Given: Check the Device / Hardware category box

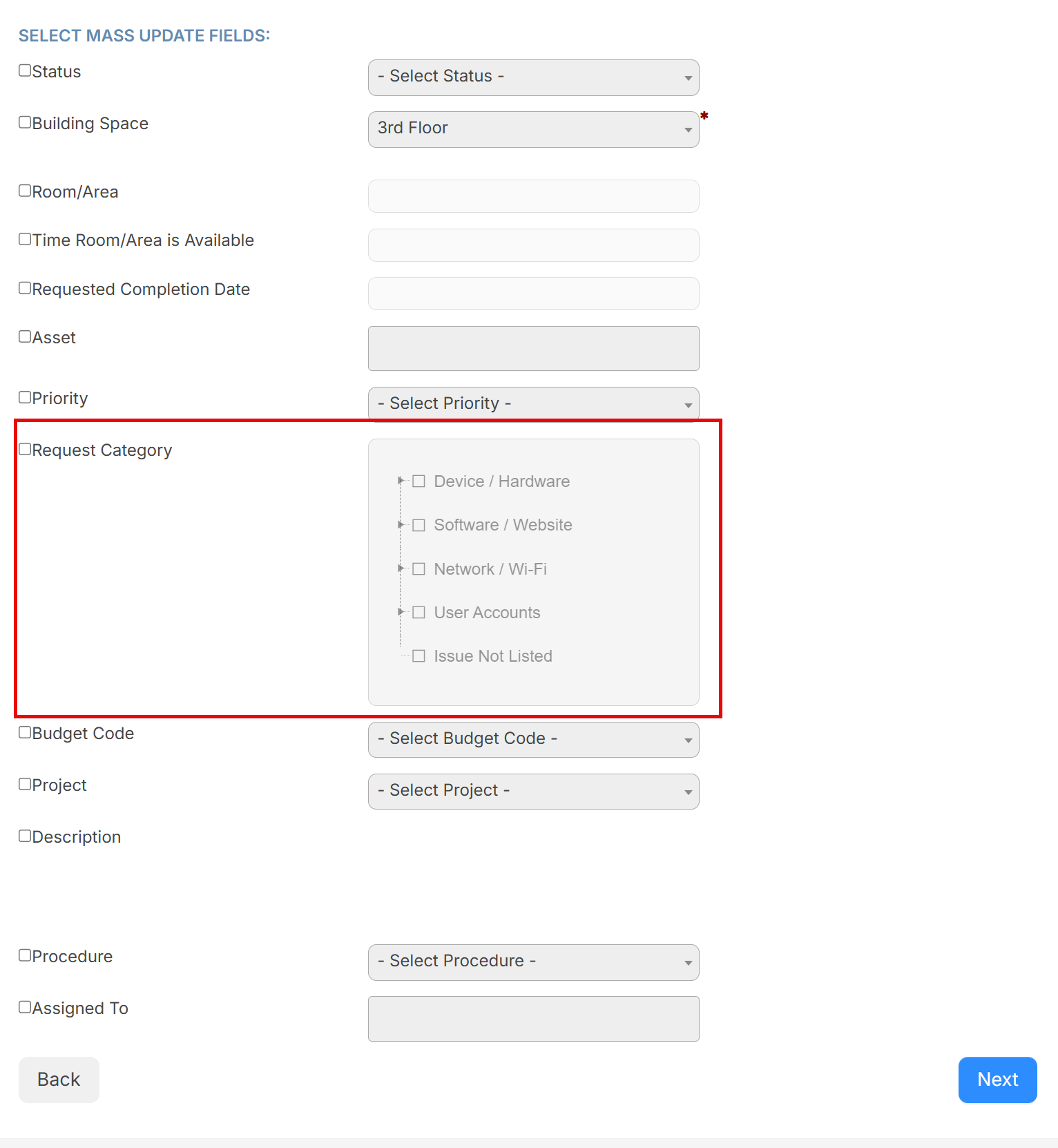Looking at the screenshot, I should [419, 481].
